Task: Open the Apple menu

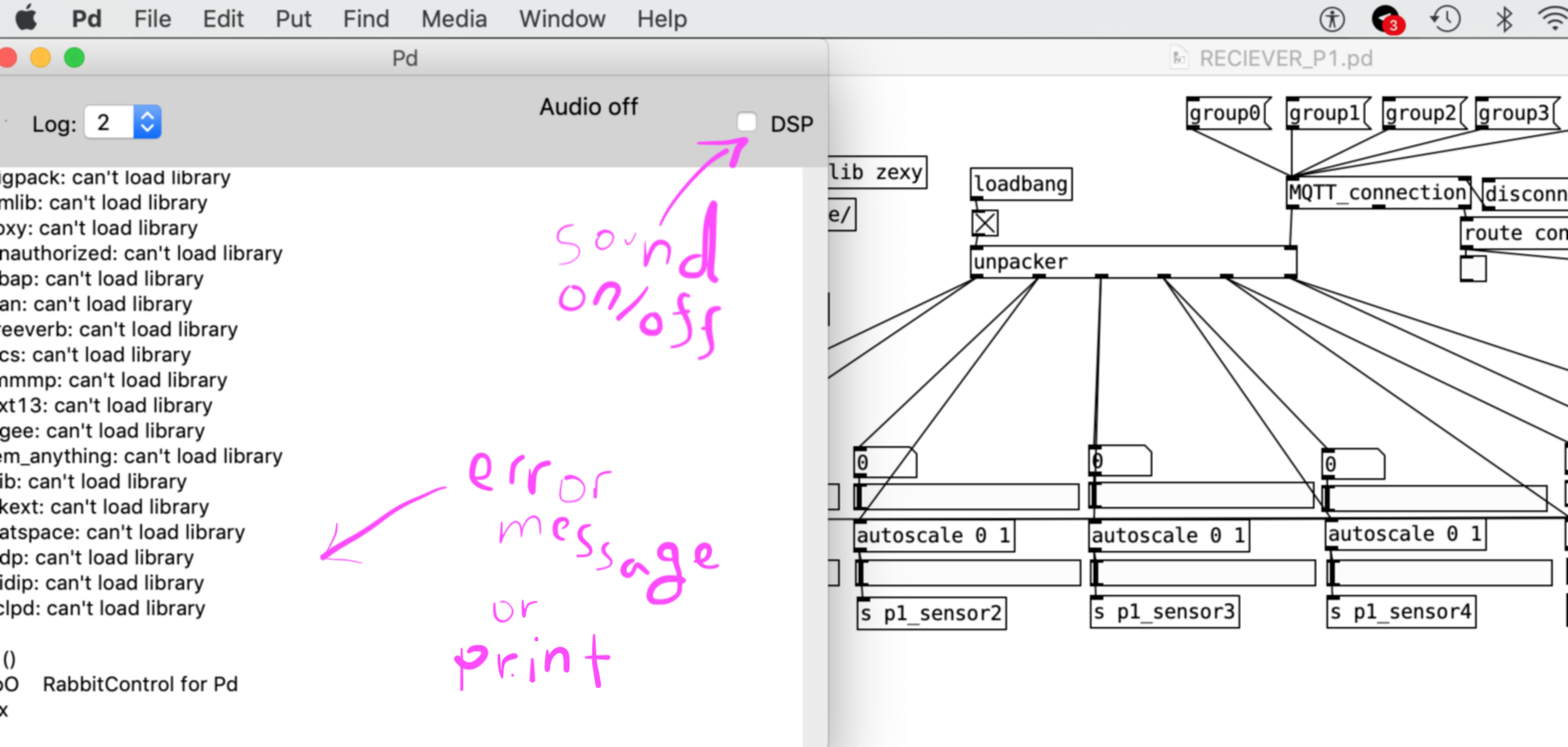Action: click(27, 19)
